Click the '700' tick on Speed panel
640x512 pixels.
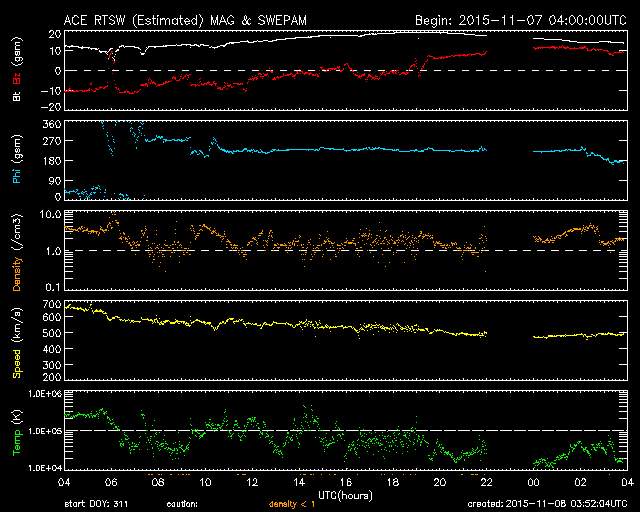point(52,305)
